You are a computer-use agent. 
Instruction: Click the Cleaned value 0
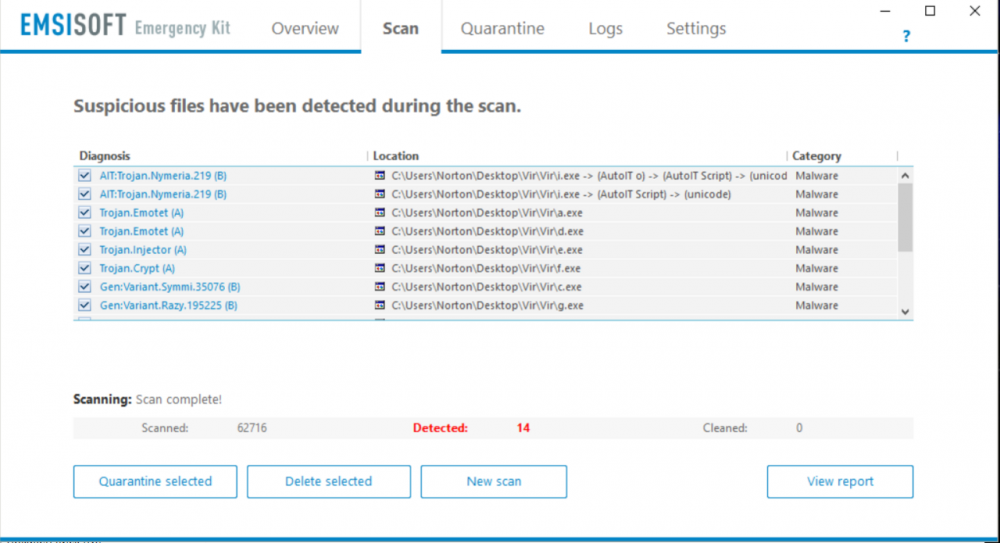(x=799, y=428)
